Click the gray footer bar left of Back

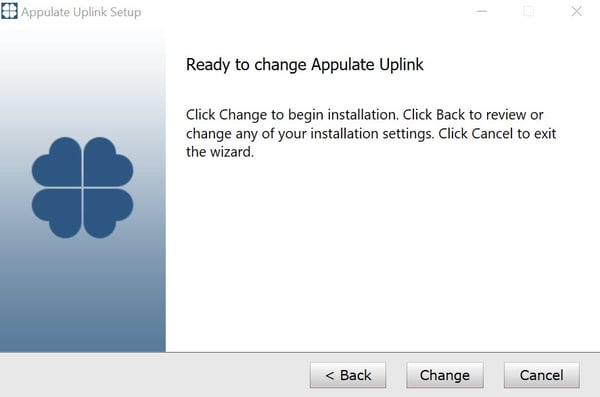153,375
